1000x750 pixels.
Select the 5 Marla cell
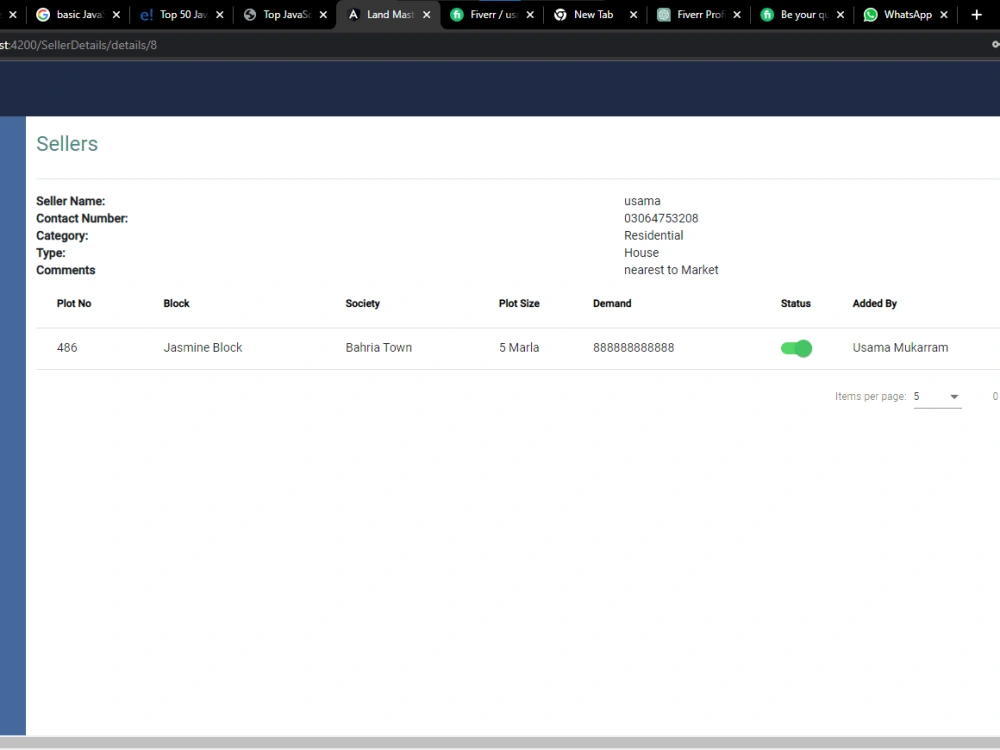tap(519, 348)
